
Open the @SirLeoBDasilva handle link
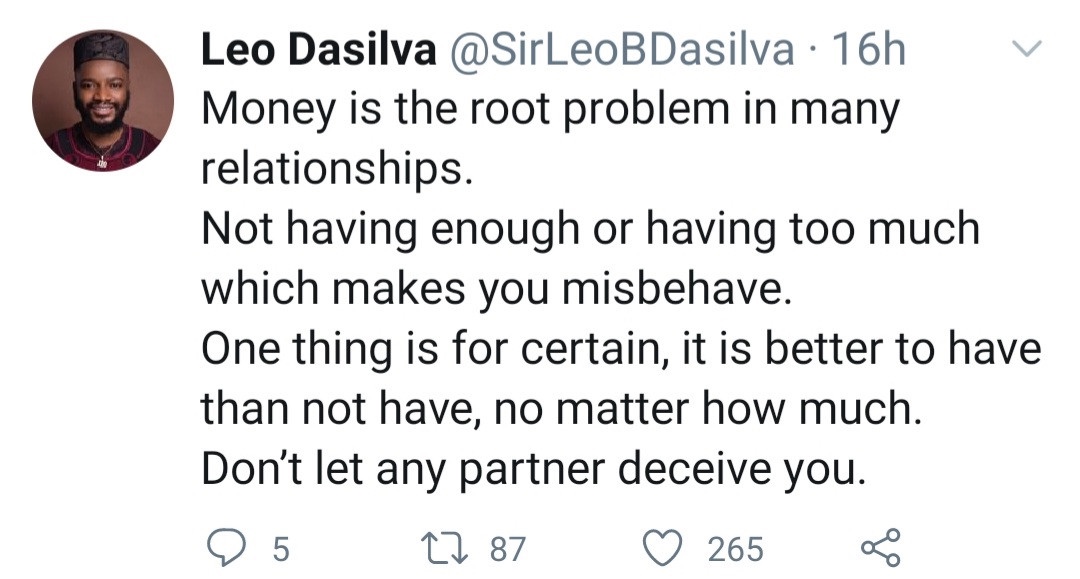click(623, 51)
